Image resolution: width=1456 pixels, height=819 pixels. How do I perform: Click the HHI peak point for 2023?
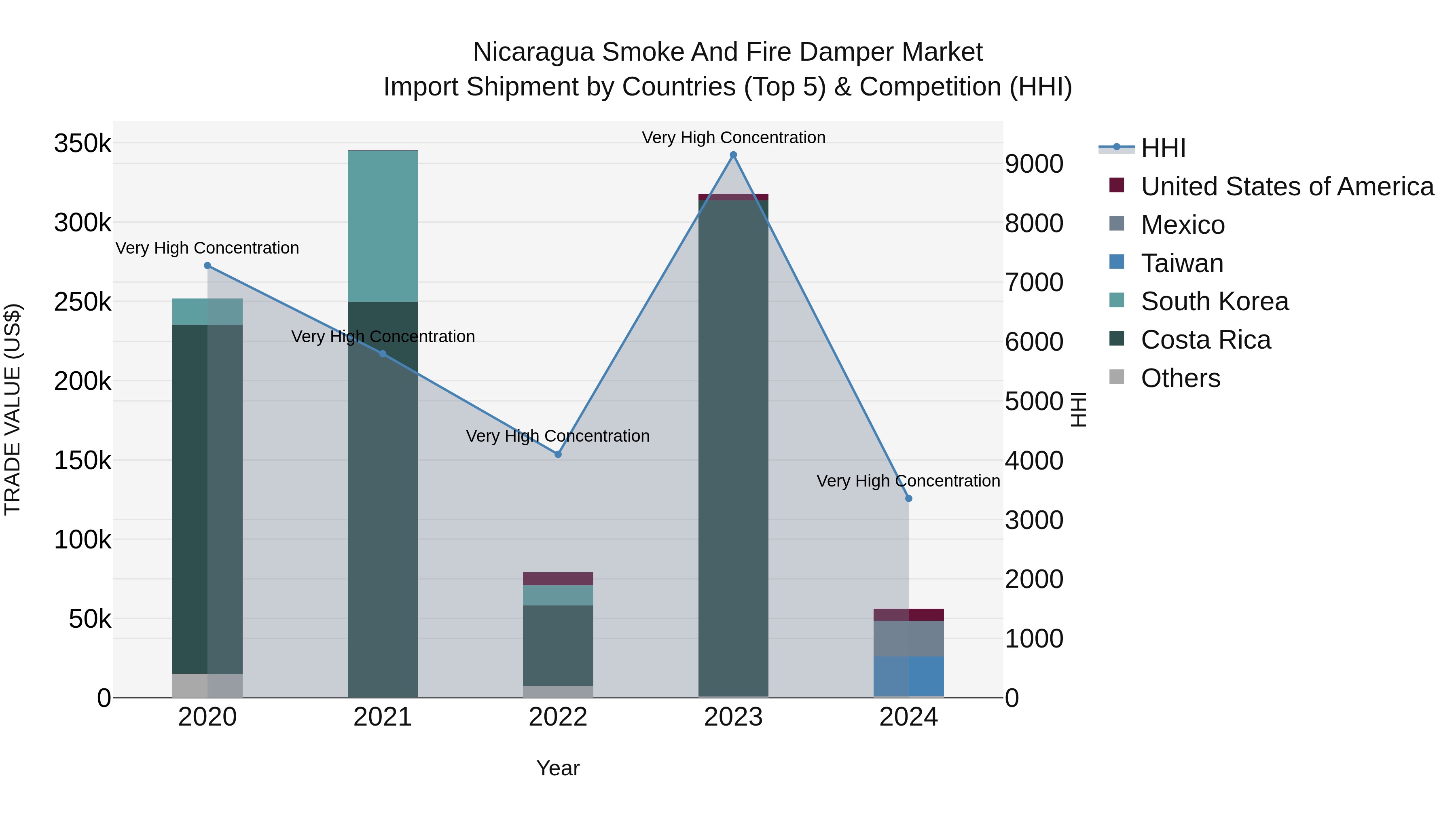click(733, 155)
